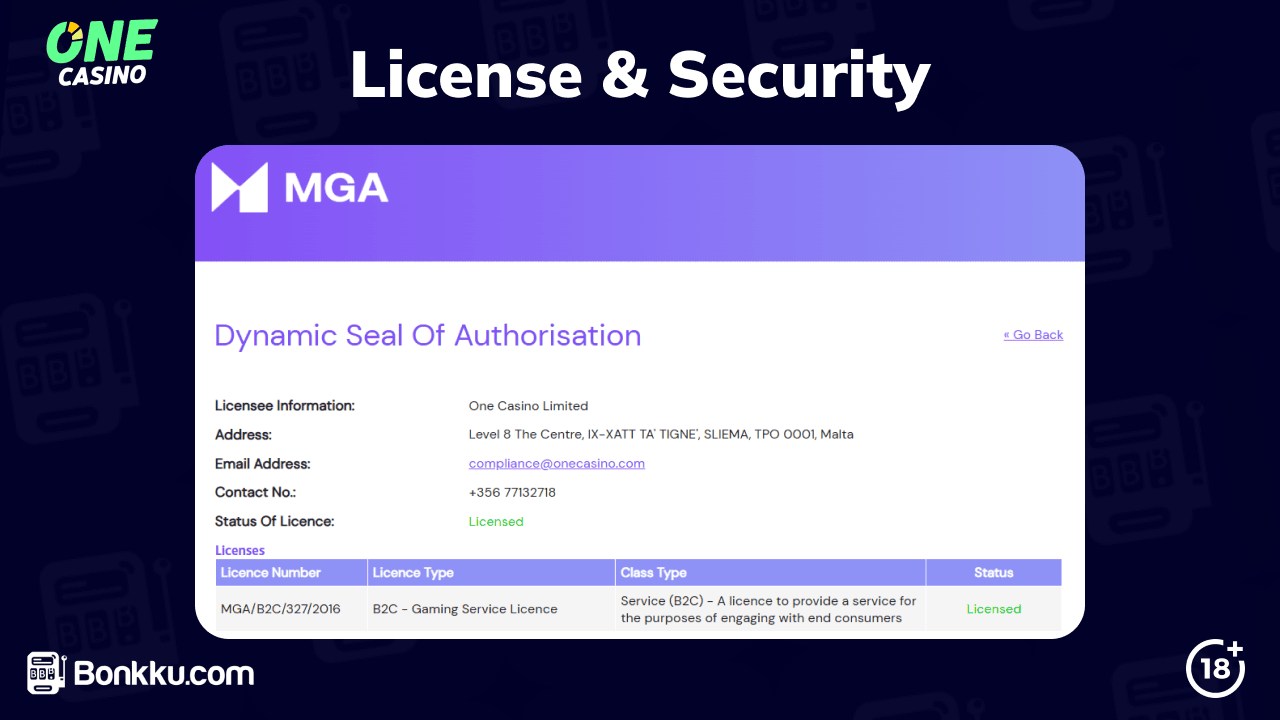Click the 18+ age restriction badge
The image size is (1280, 720).
pyautogui.click(x=1215, y=667)
